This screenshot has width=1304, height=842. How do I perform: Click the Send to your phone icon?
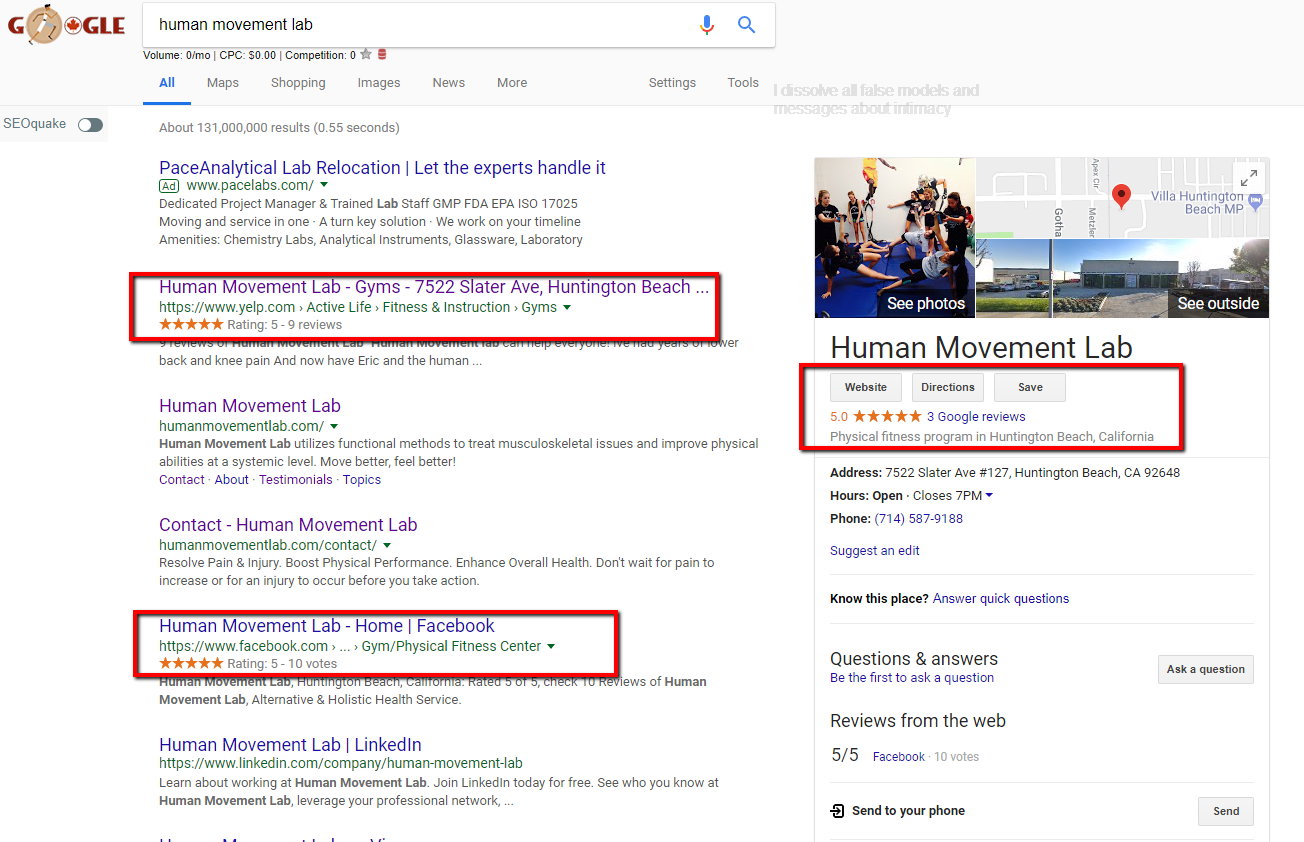point(837,811)
